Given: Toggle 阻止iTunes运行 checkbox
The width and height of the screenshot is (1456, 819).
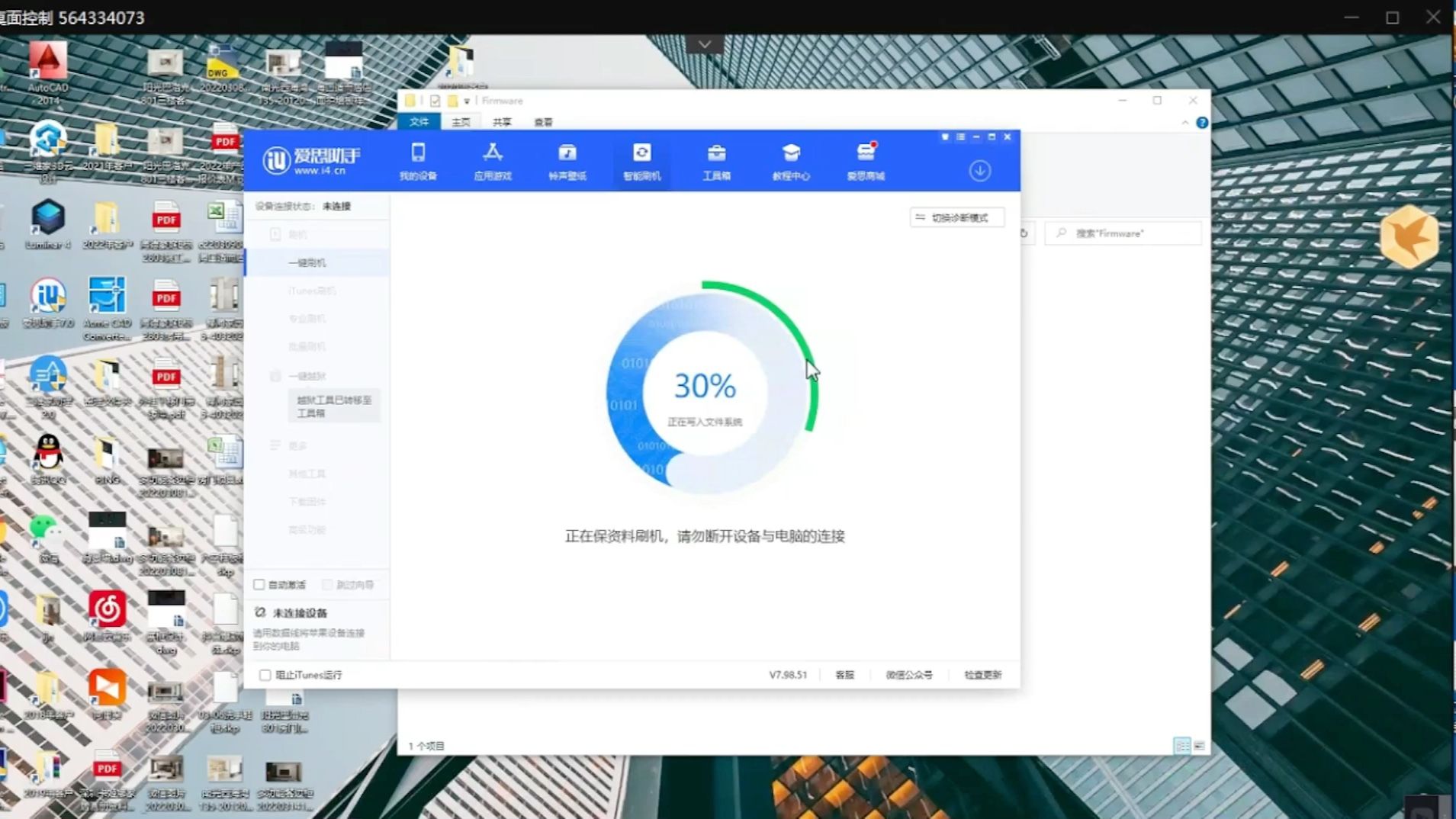Looking at the screenshot, I should (x=265, y=675).
